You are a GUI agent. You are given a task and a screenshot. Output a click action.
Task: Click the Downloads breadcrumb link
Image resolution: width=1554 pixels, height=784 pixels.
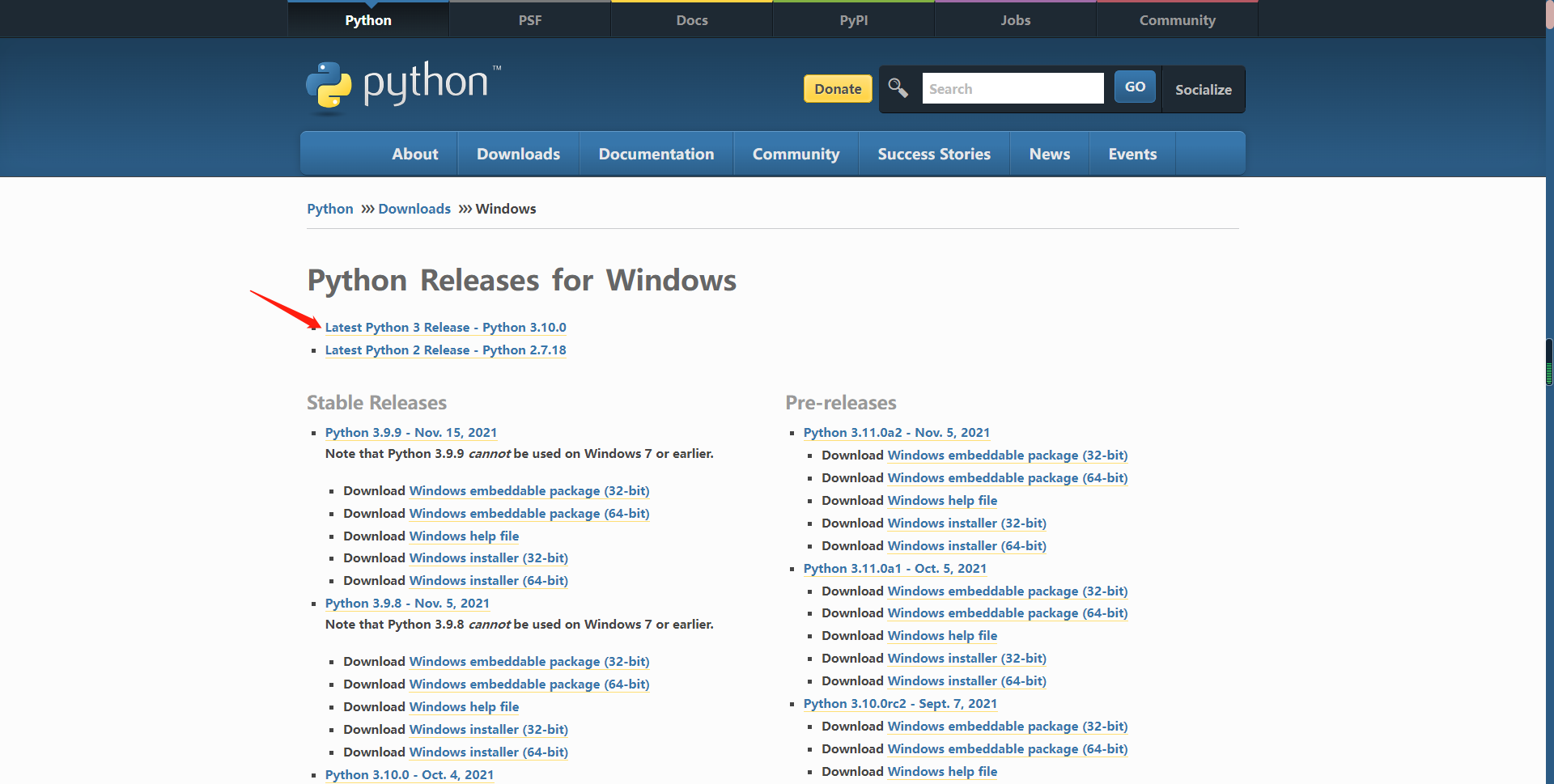(x=414, y=209)
